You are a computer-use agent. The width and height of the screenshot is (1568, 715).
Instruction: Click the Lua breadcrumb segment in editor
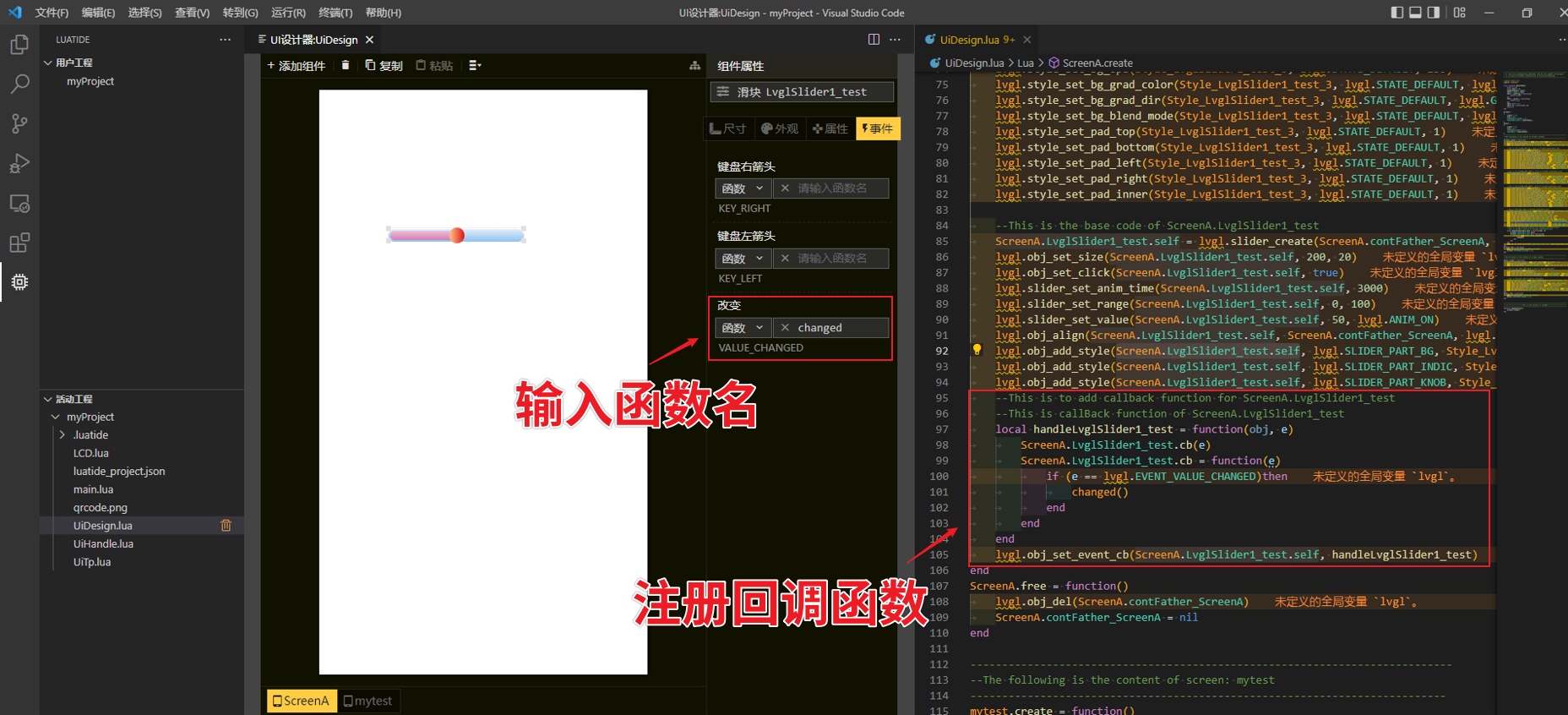[1025, 63]
